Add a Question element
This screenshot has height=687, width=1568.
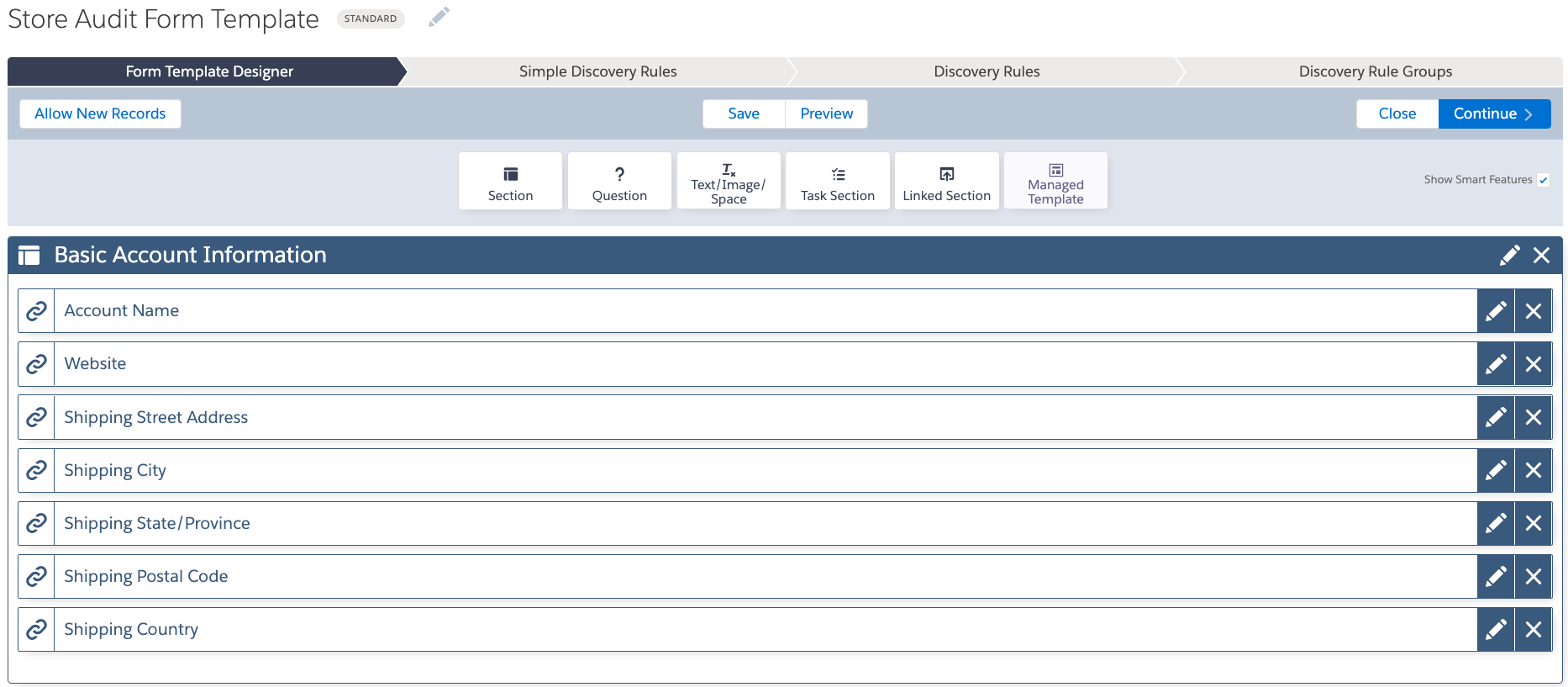[x=619, y=181]
